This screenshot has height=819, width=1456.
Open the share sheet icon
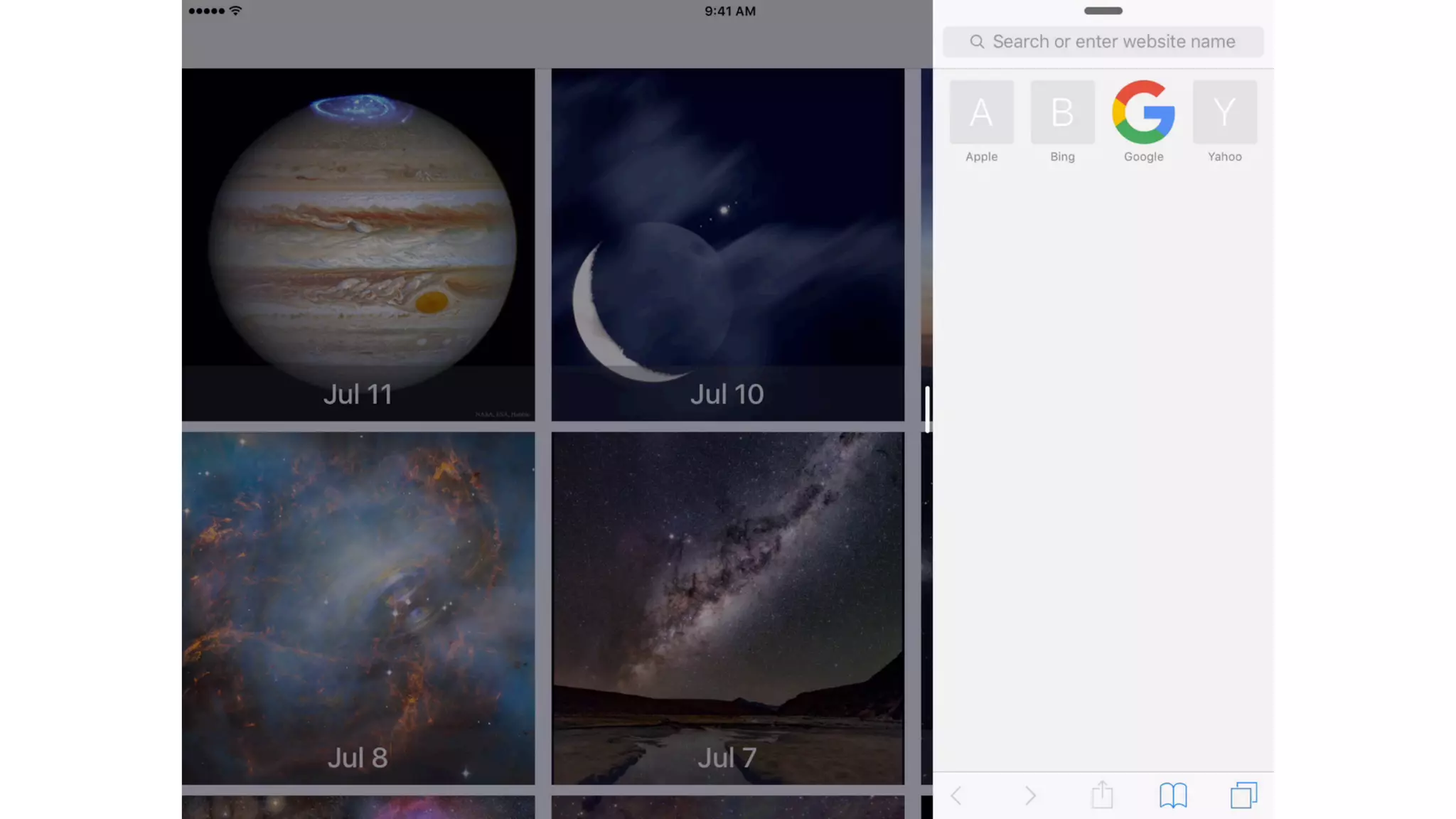tap(1102, 795)
